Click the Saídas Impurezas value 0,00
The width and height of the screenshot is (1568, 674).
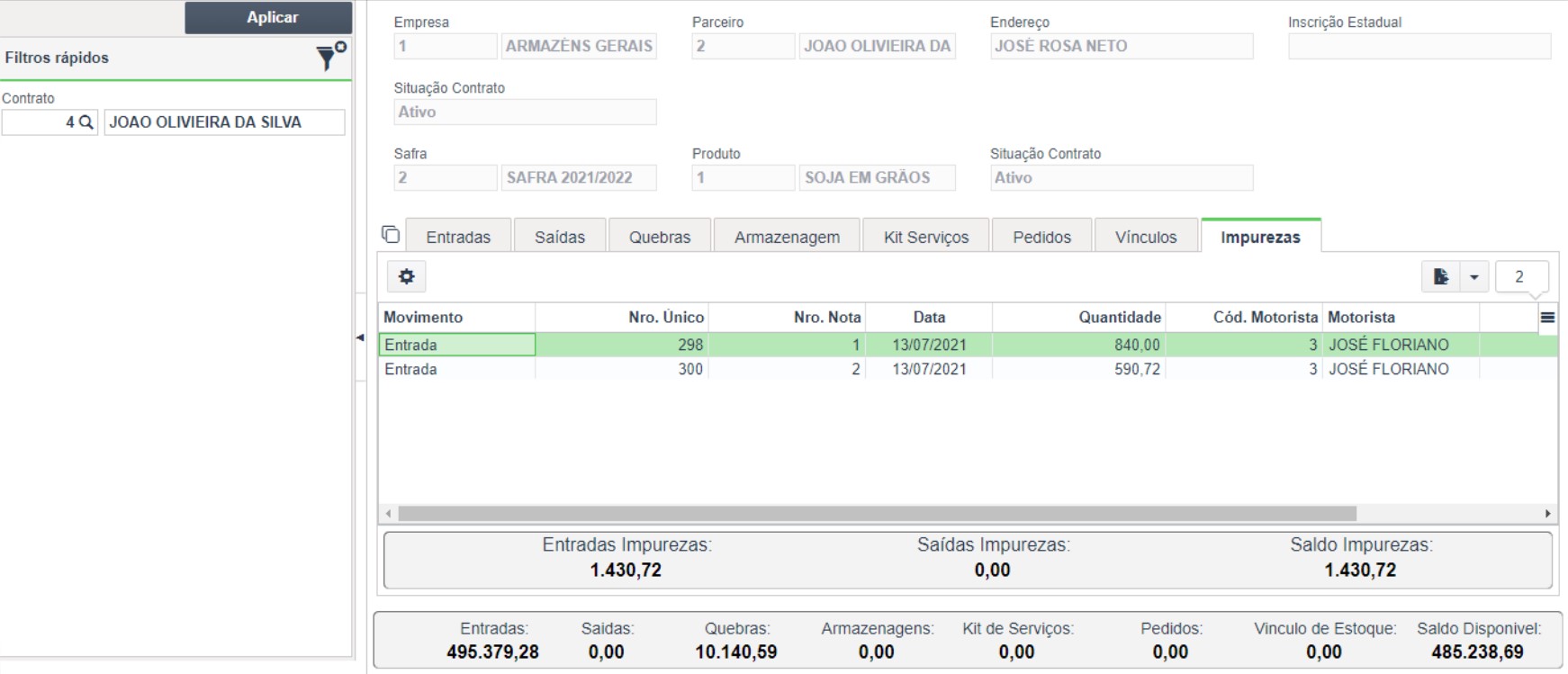point(992,570)
